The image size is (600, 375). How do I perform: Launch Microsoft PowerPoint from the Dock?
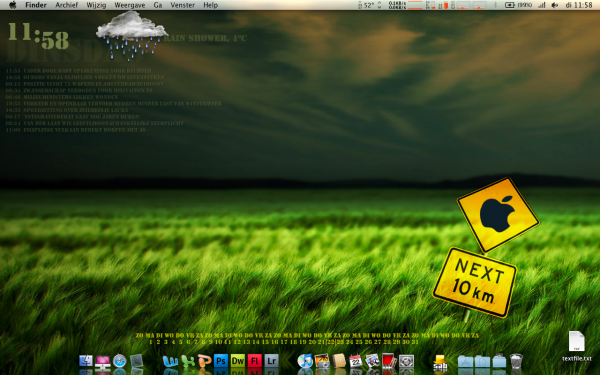[204, 361]
